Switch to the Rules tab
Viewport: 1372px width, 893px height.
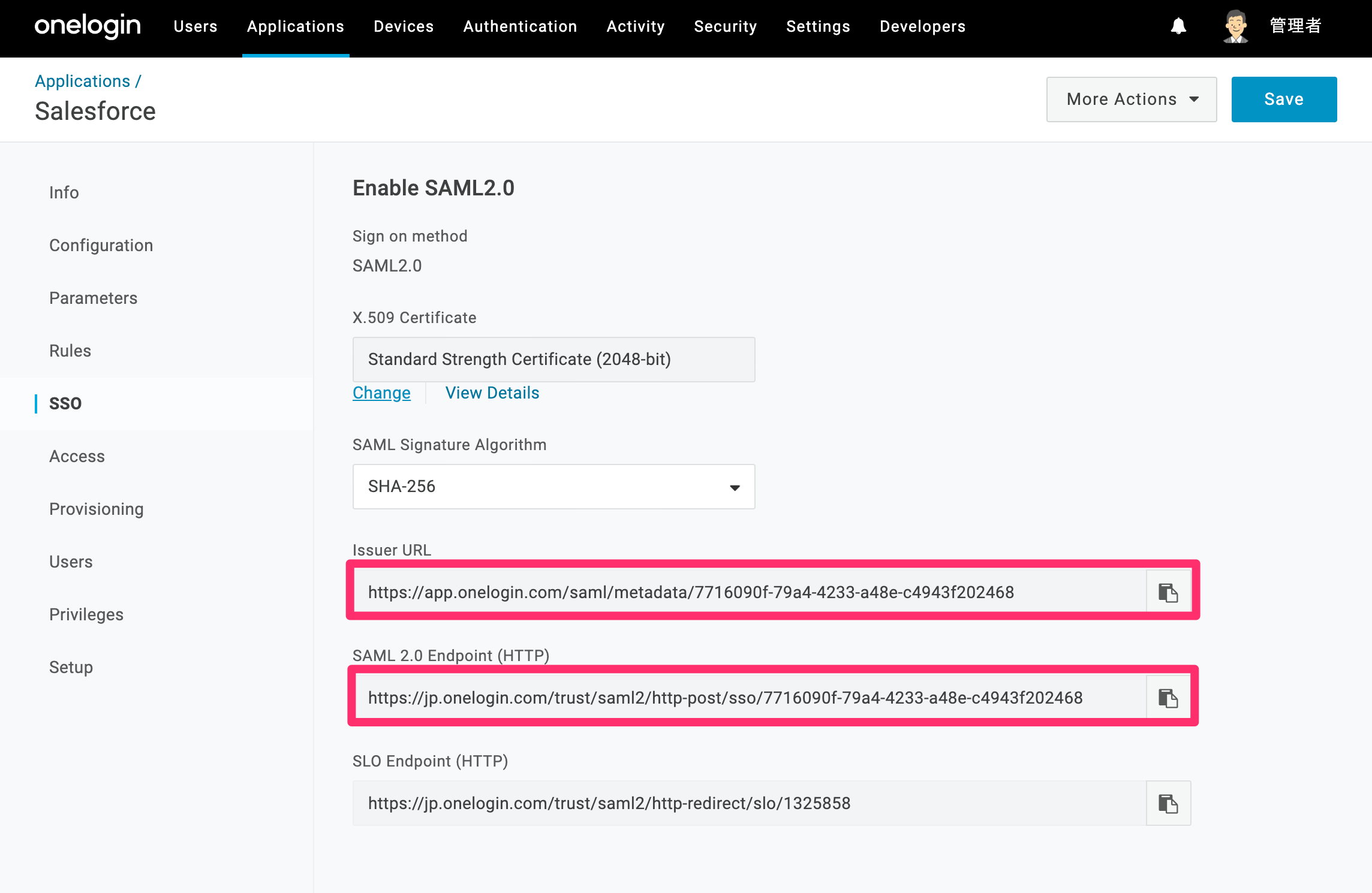point(70,351)
